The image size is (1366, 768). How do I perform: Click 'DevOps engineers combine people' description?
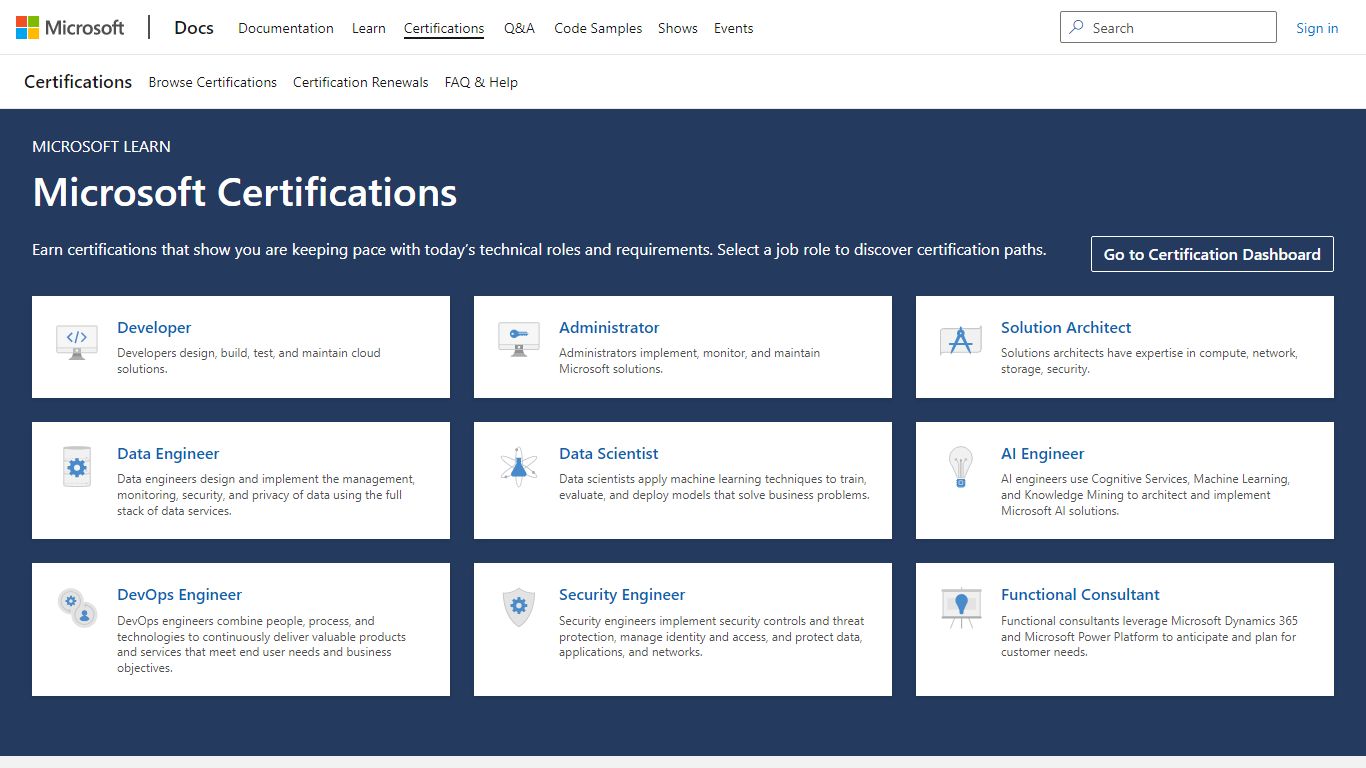261,644
